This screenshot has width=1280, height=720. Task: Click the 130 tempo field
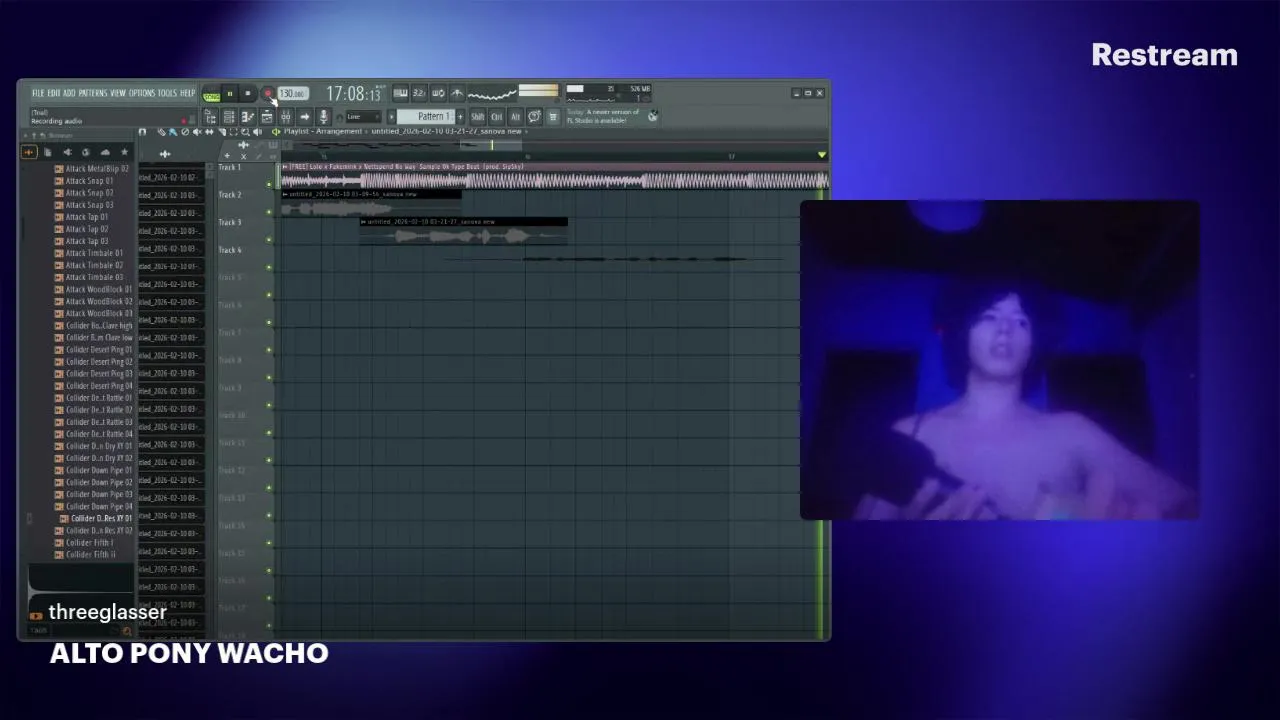tap(293, 94)
